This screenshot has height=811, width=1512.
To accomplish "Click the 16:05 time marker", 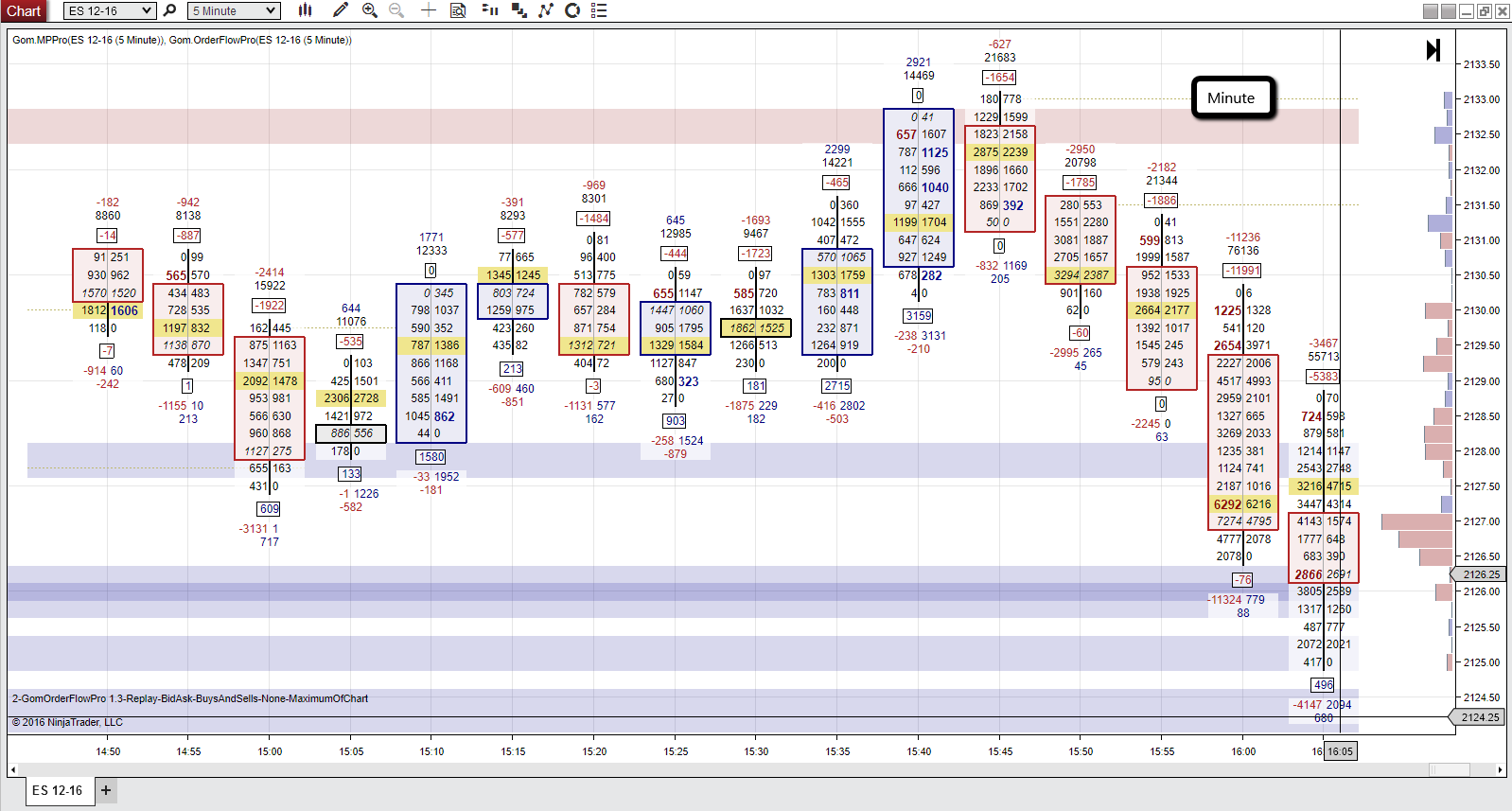I will (1340, 751).
